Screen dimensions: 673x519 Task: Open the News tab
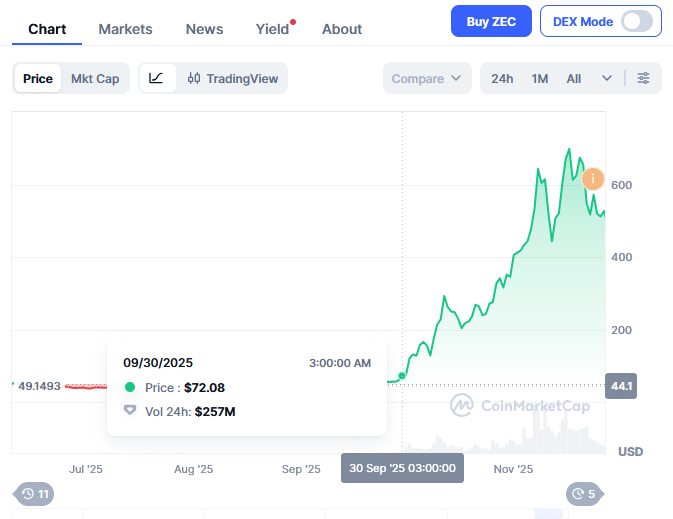(x=204, y=29)
